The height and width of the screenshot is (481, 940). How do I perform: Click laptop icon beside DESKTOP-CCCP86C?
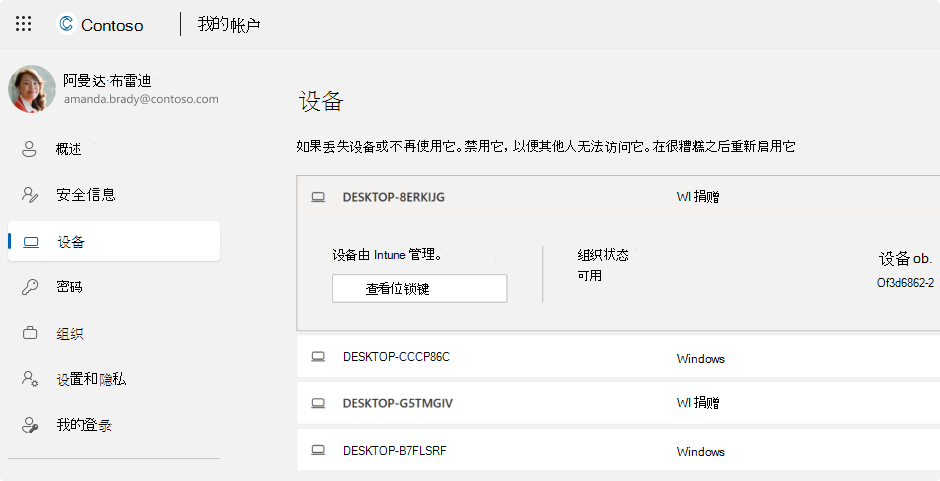point(318,357)
